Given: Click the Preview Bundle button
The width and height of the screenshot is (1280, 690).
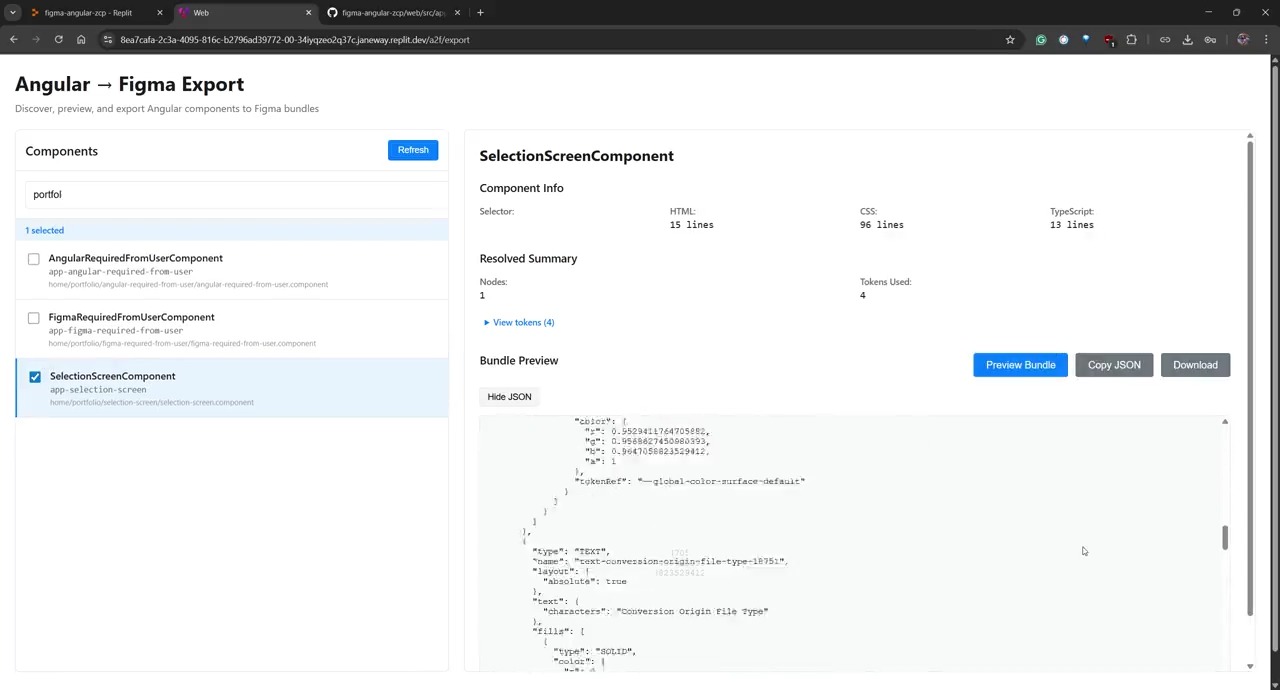Looking at the screenshot, I should point(1020,365).
